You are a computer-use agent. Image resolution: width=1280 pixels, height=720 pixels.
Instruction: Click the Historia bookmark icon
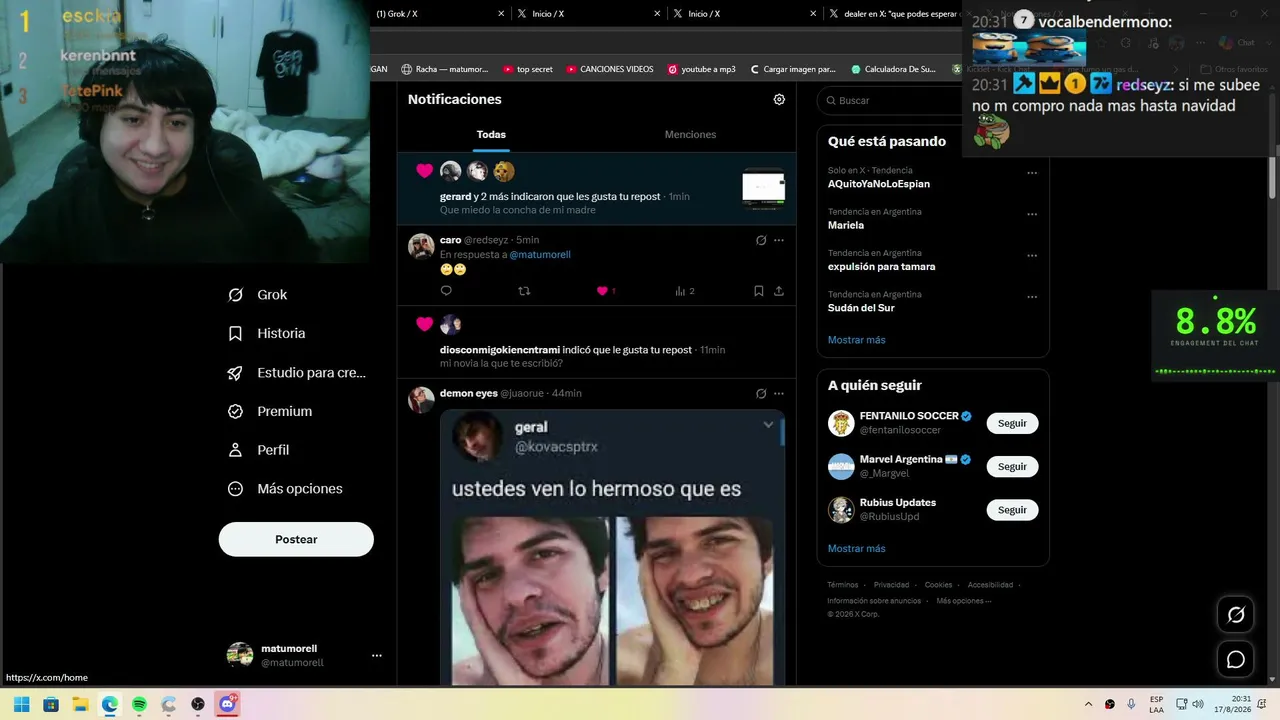point(235,333)
